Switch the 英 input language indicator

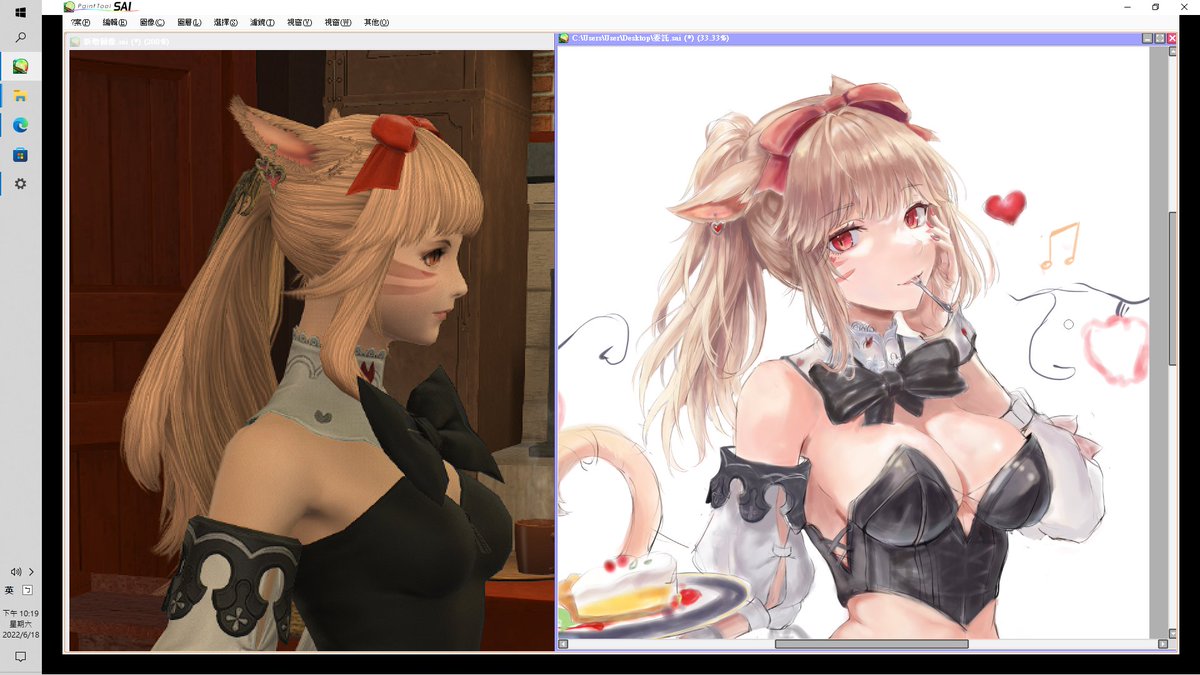click(10, 590)
